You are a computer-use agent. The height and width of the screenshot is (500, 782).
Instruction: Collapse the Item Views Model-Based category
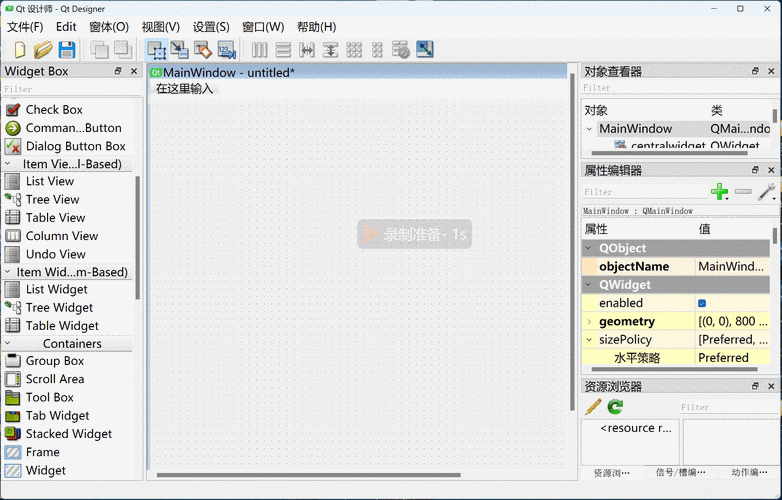[x=8, y=164]
